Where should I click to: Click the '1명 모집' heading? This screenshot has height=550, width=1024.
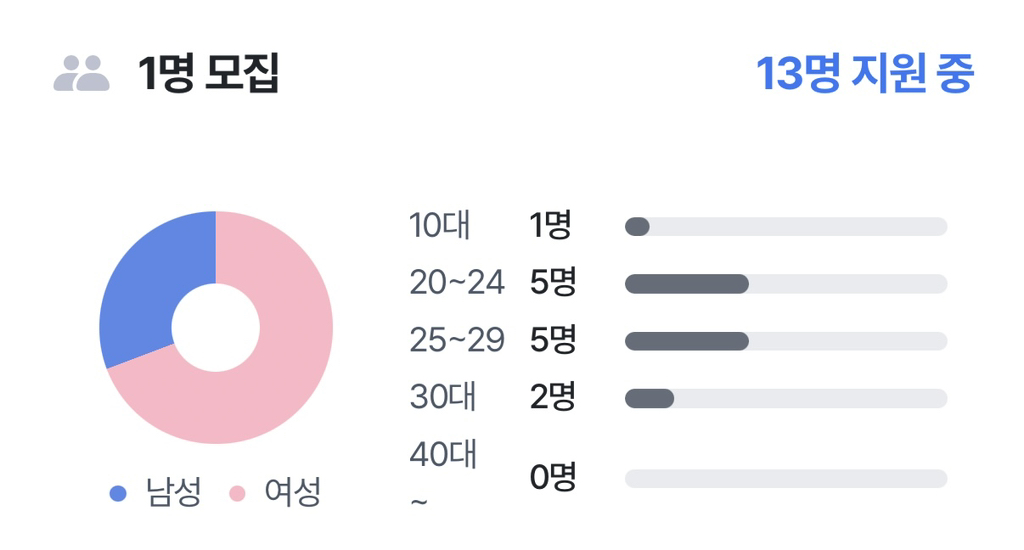[x=208, y=74]
